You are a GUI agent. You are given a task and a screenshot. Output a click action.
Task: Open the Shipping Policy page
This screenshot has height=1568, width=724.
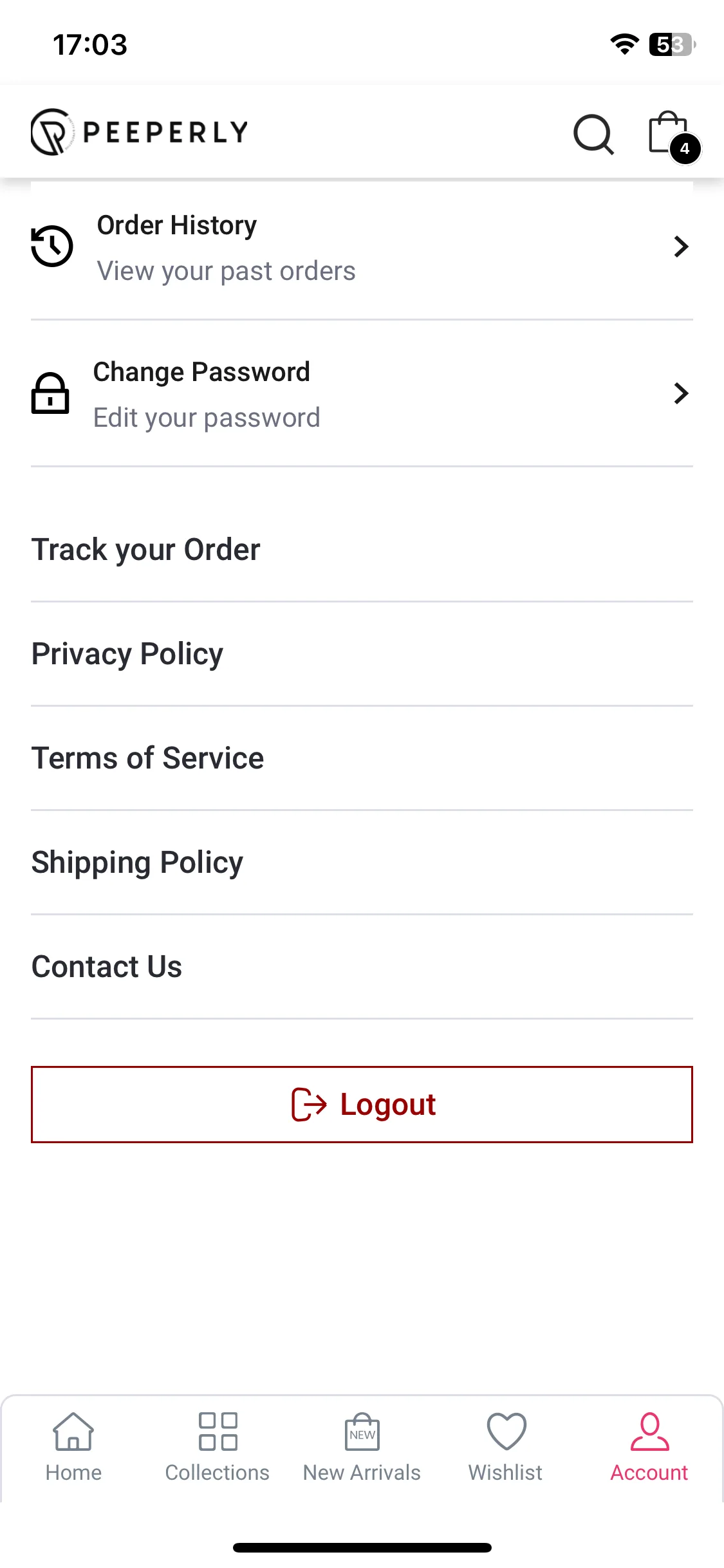362,863
